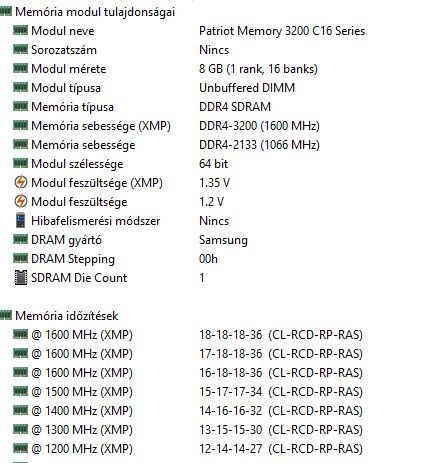Click the RAM icon on the 'Memória sebessége (XMP)' row
426x463 pixels.
tap(20, 125)
